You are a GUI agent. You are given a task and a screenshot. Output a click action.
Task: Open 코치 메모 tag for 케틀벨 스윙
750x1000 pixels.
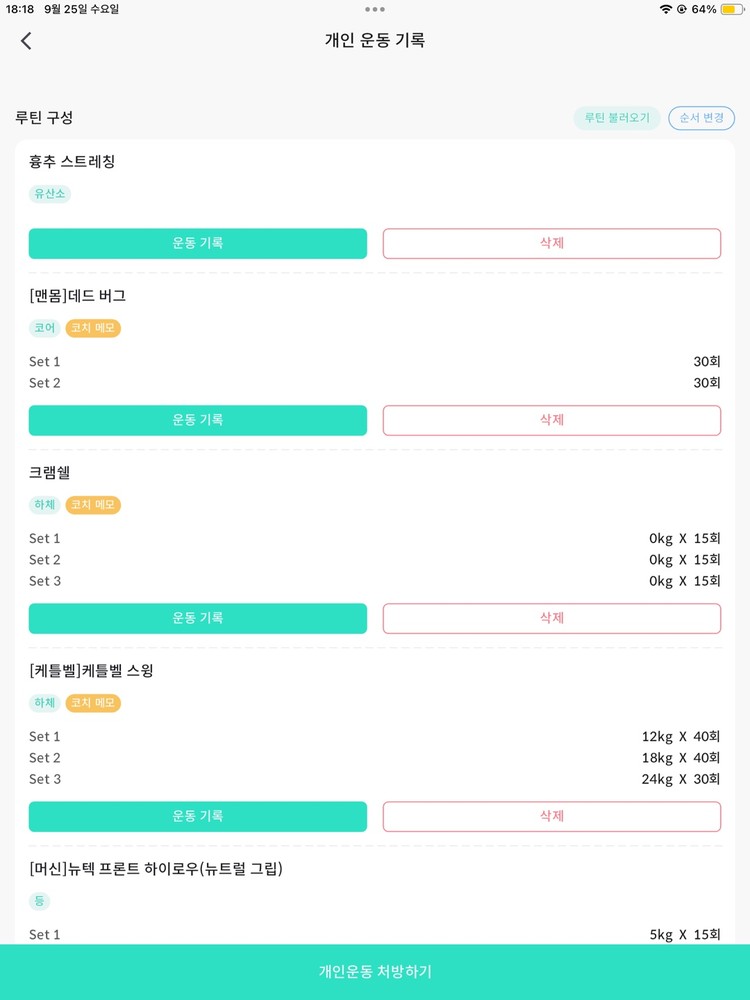(93, 703)
